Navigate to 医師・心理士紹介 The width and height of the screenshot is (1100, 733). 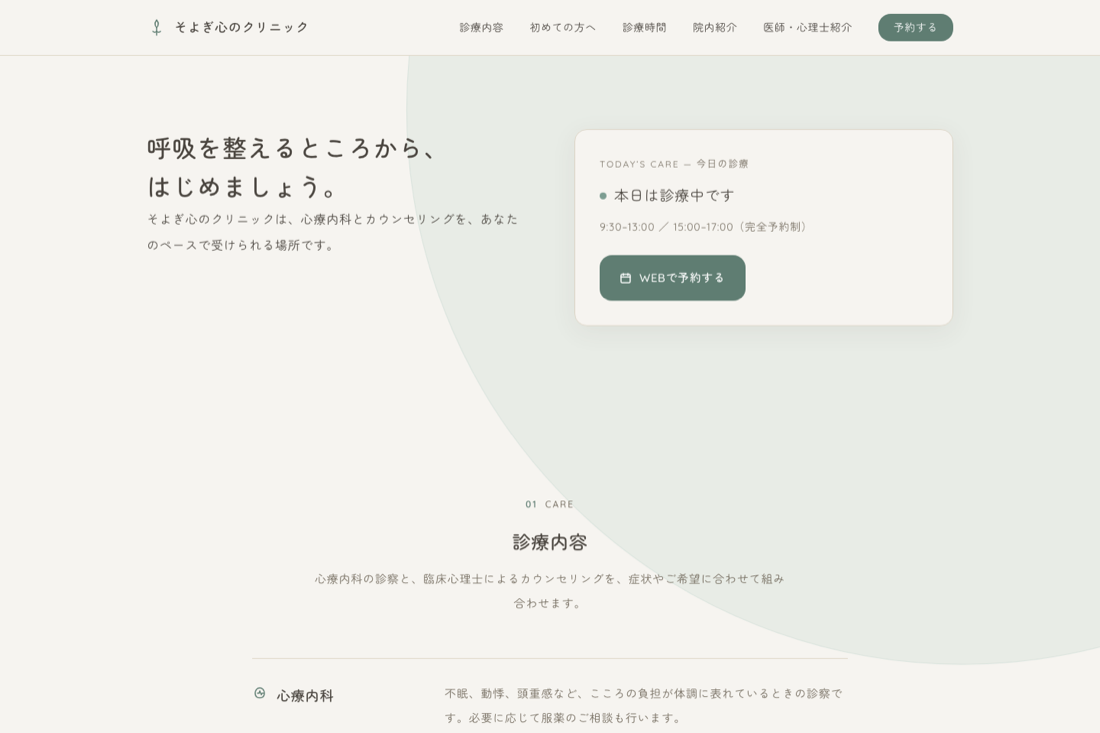[x=807, y=27]
